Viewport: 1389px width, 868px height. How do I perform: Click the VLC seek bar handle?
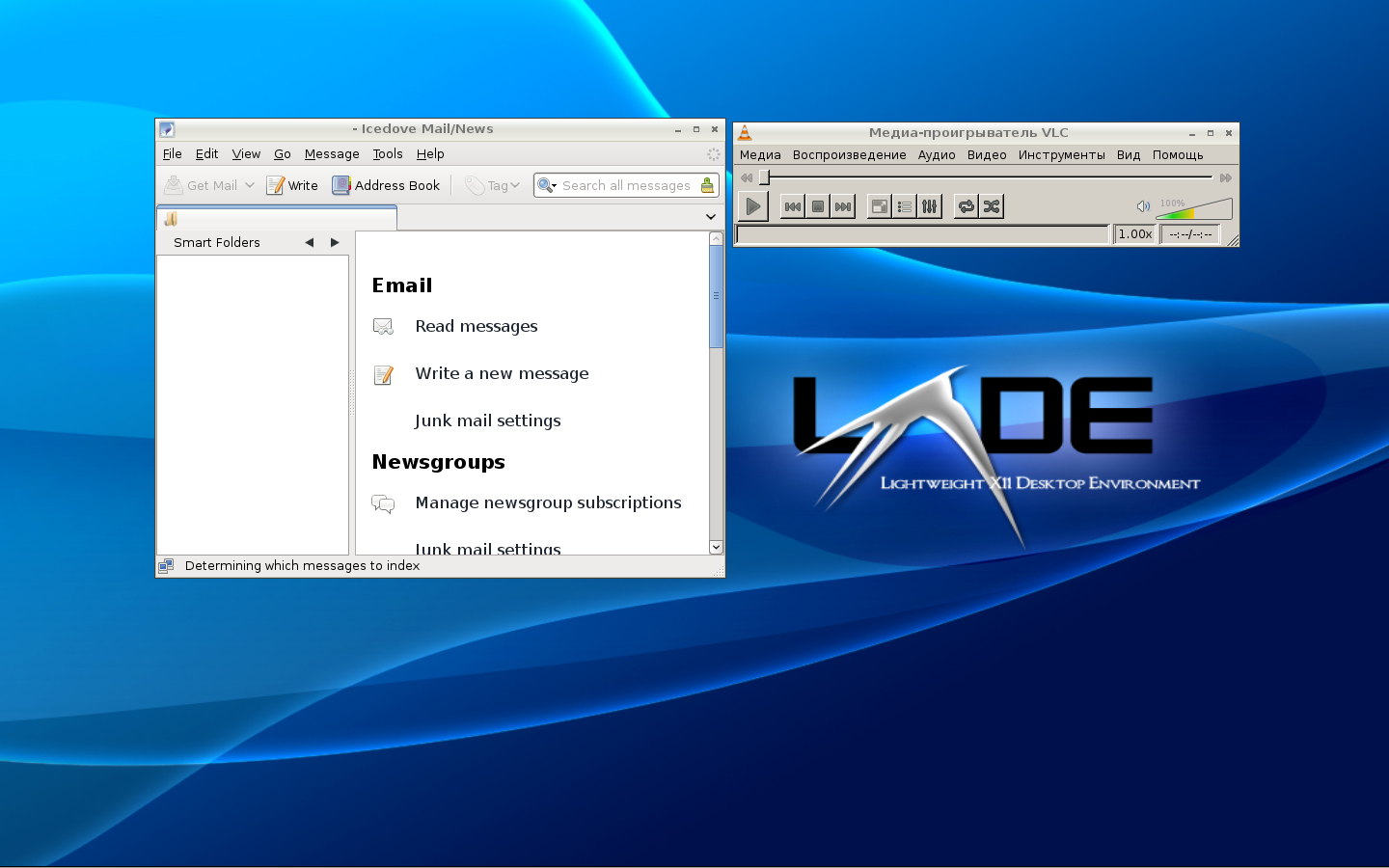[x=764, y=177]
